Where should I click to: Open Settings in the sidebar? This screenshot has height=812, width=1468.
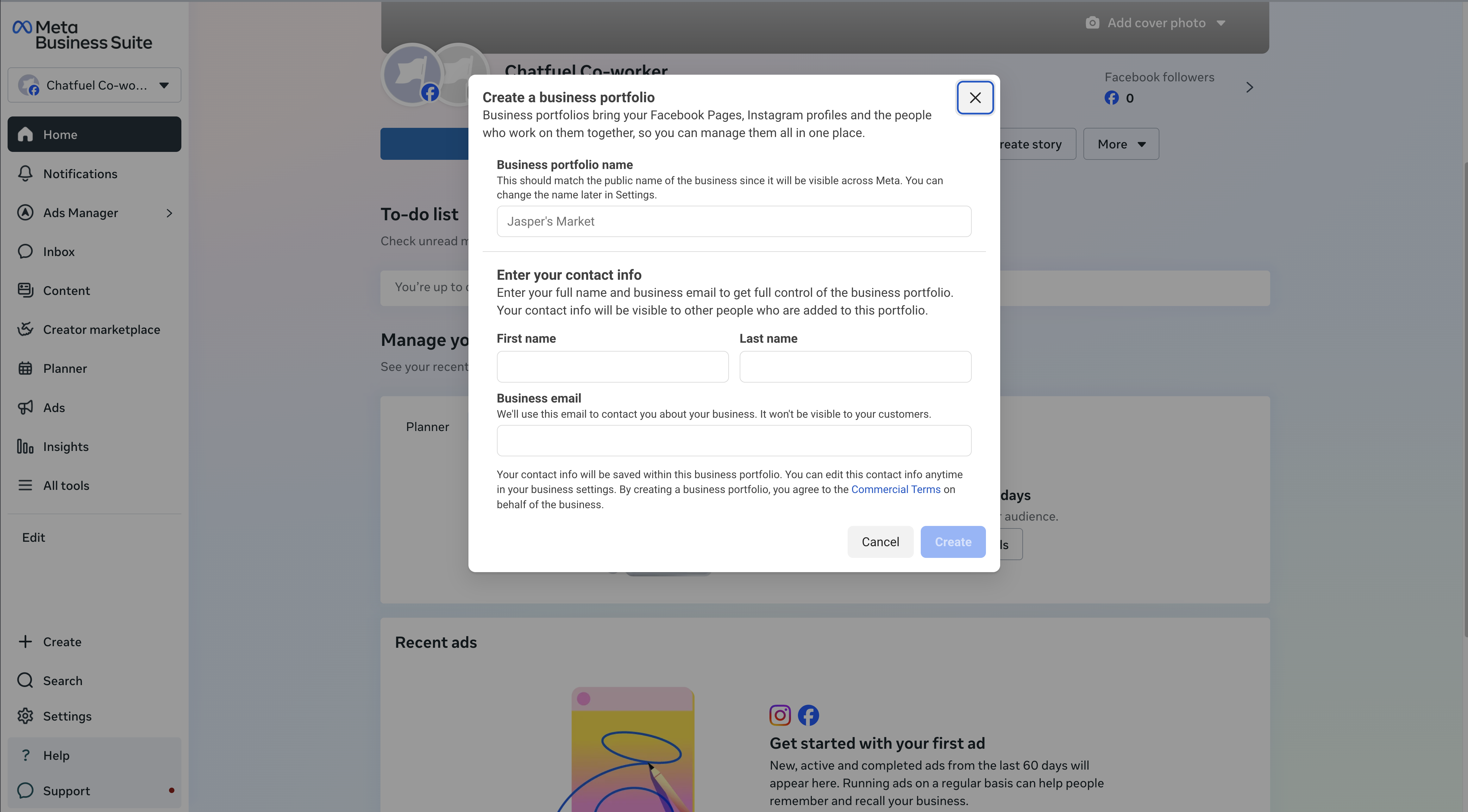click(x=95, y=716)
